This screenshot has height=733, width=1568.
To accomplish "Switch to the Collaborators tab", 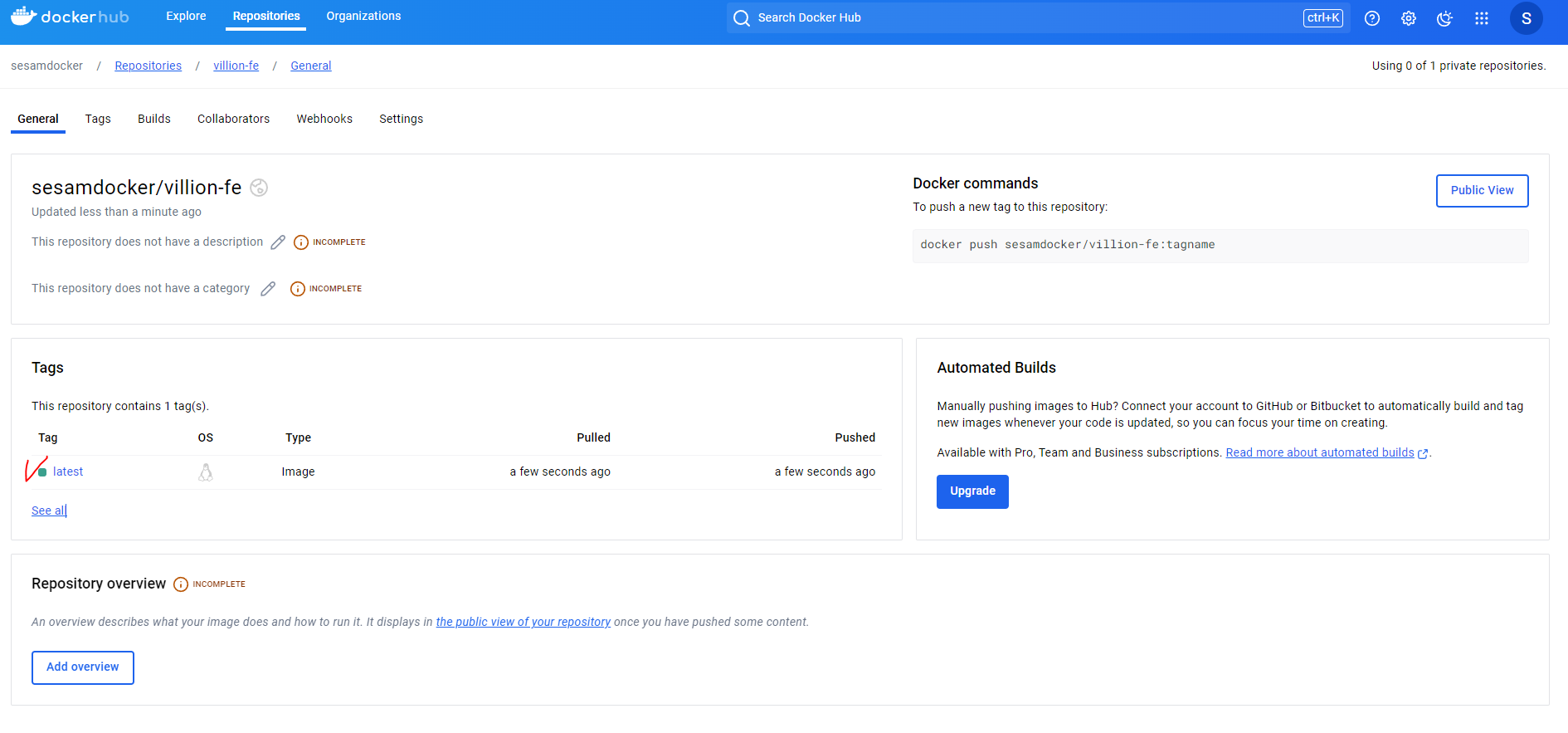I will [233, 119].
